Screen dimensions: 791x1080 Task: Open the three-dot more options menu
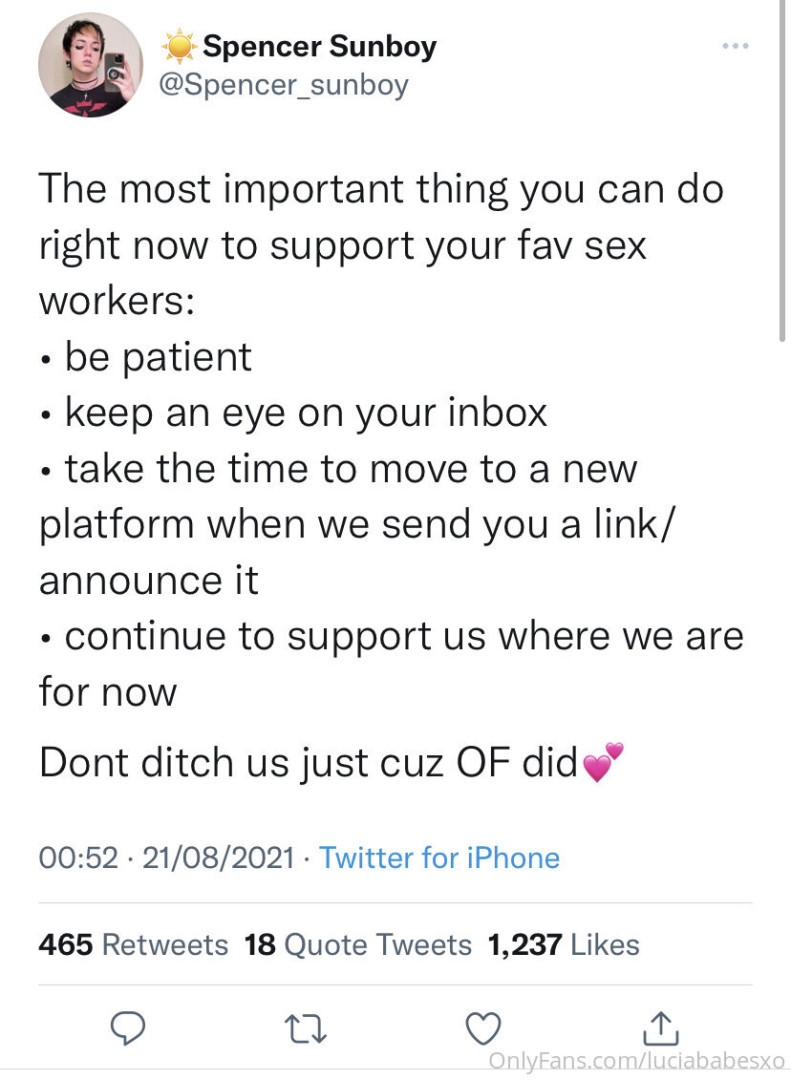coord(735,46)
